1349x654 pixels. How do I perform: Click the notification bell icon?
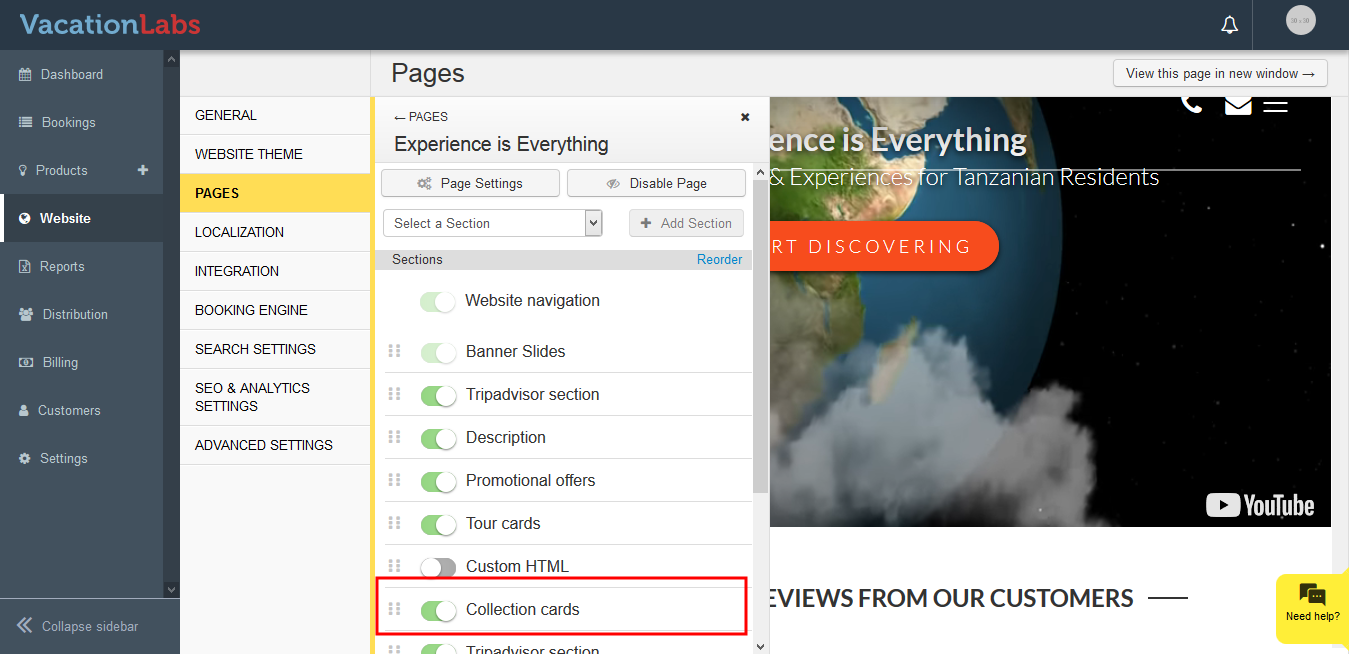click(1230, 25)
